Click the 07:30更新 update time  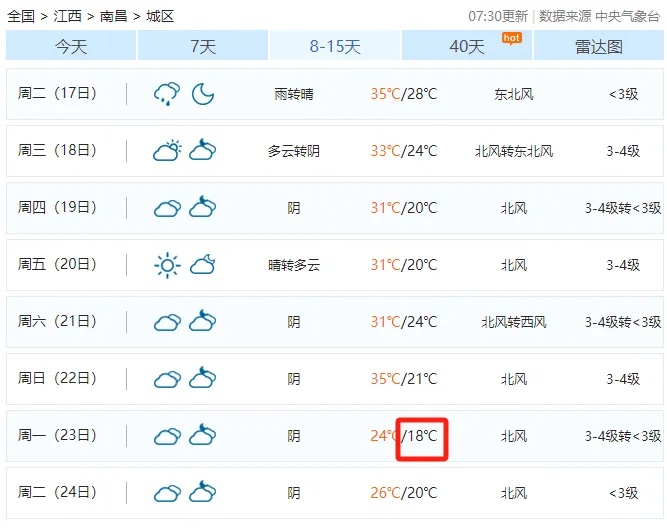coord(498,16)
